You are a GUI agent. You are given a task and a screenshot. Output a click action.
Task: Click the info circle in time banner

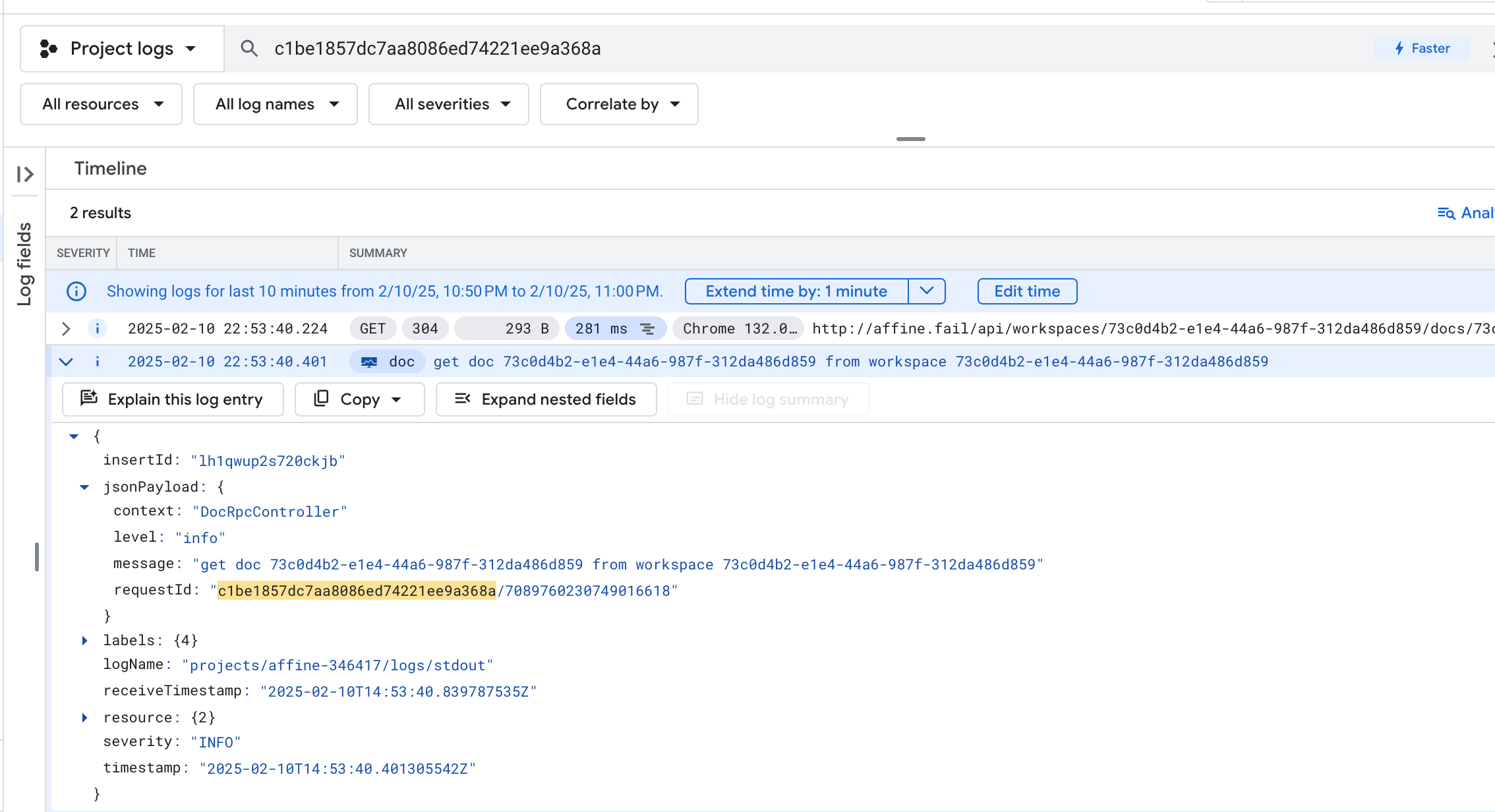click(x=76, y=291)
